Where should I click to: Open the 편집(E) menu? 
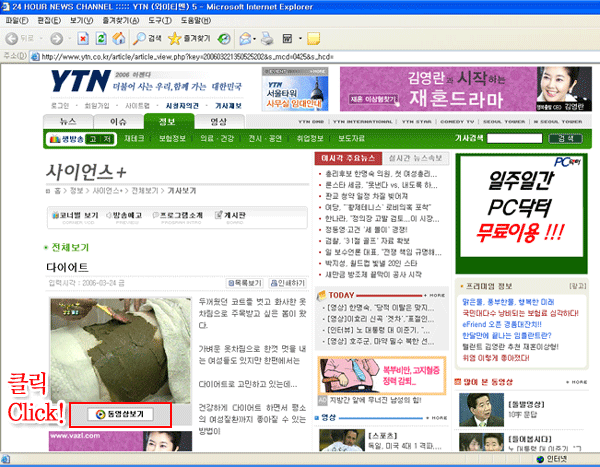(49, 20)
